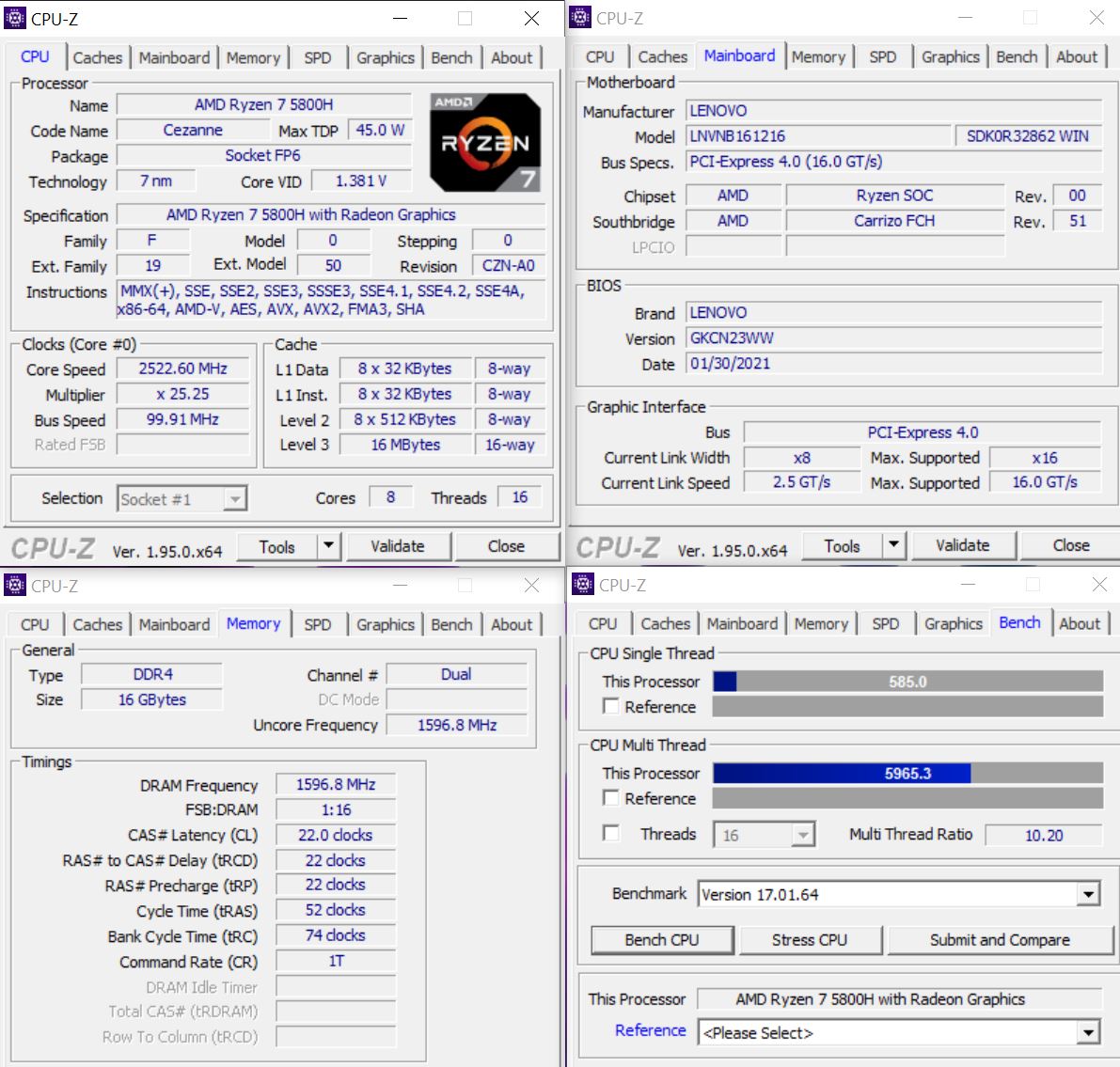Image resolution: width=1120 pixels, height=1067 pixels.
Task: Switch to Caches tab in CPU window
Action: point(98,57)
